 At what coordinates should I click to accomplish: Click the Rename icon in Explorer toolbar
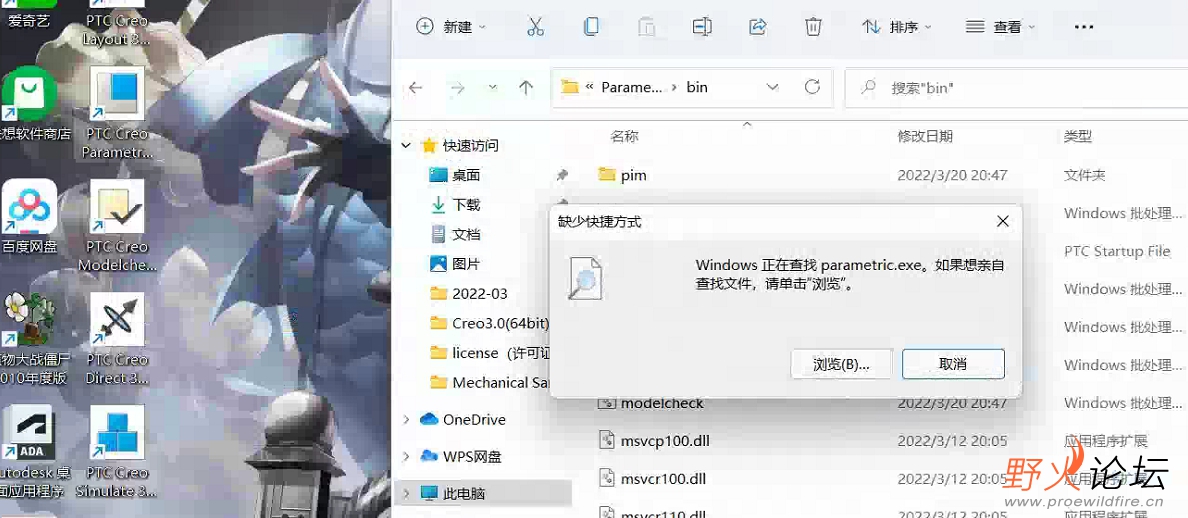[702, 27]
